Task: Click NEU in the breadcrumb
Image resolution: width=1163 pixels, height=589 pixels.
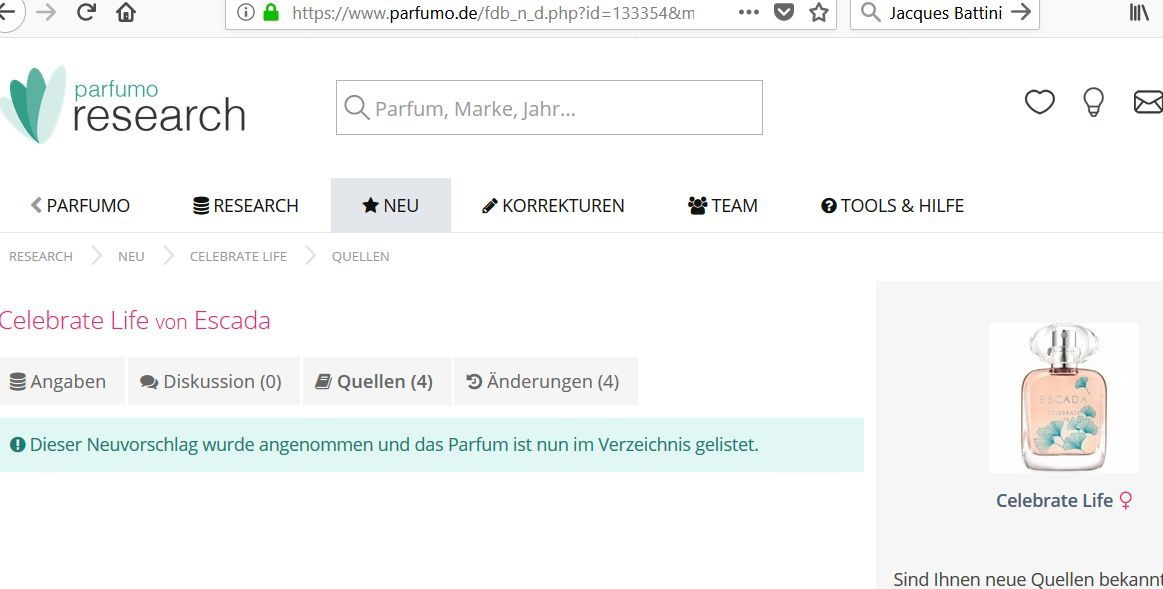Action: point(131,257)
